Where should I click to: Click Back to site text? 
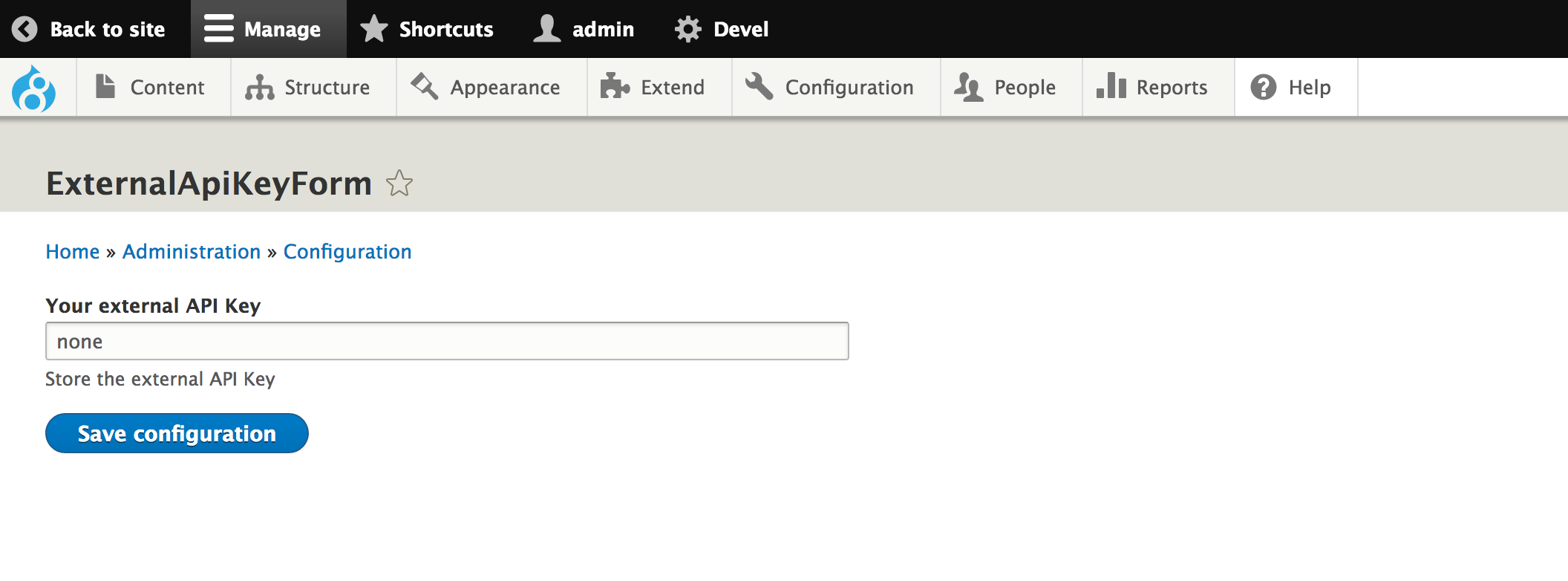tap(108, 29)
